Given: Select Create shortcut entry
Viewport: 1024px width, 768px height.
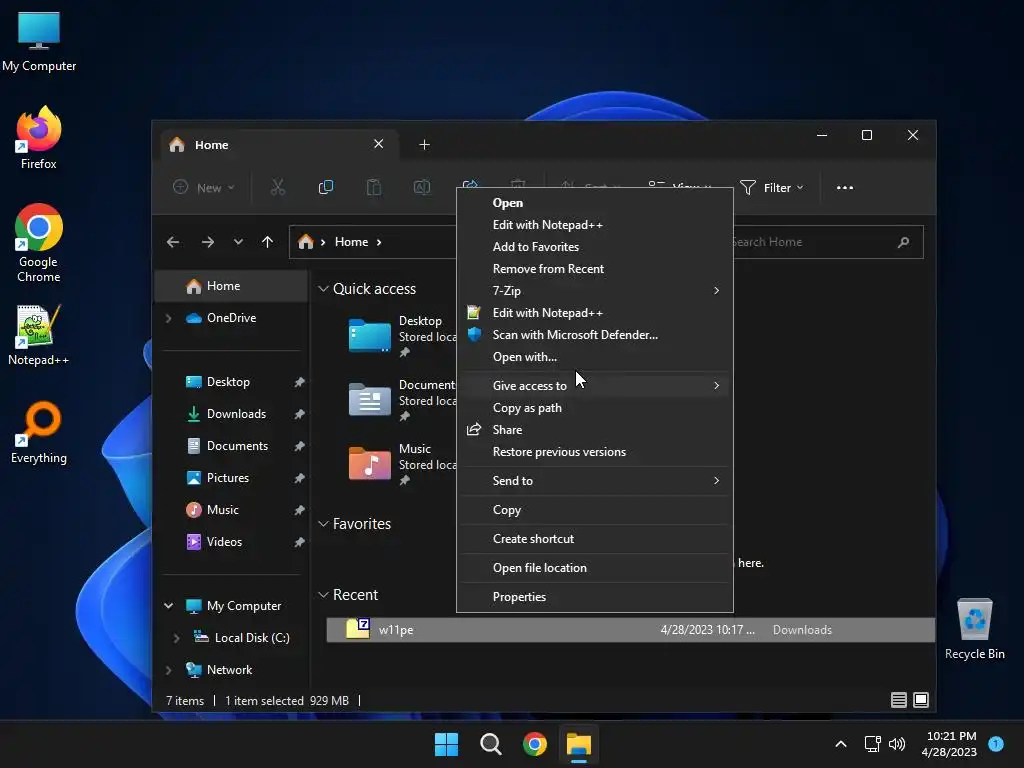Looking at the screenshot, I should tap(594, 539).
